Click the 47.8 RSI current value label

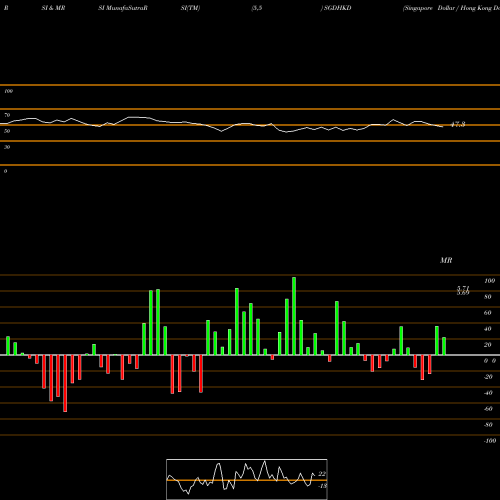click(x=458, y=124)
